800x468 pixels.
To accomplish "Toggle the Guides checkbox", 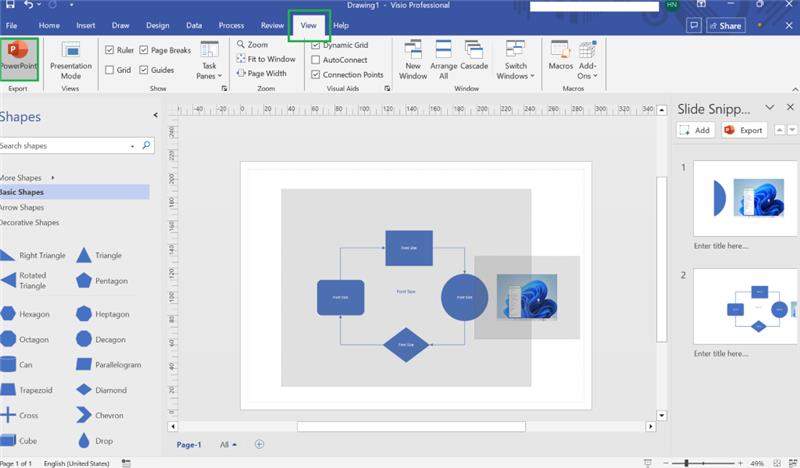I will pyautogui.click(x=143, y=70).
